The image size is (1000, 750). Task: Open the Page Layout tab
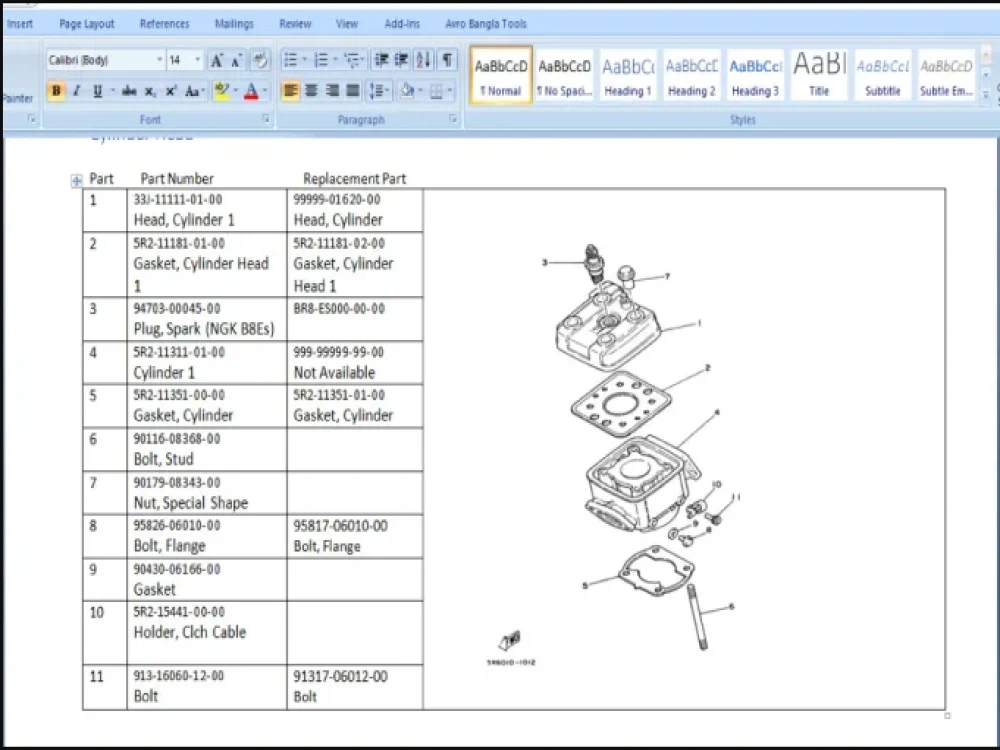pos(87,24)
